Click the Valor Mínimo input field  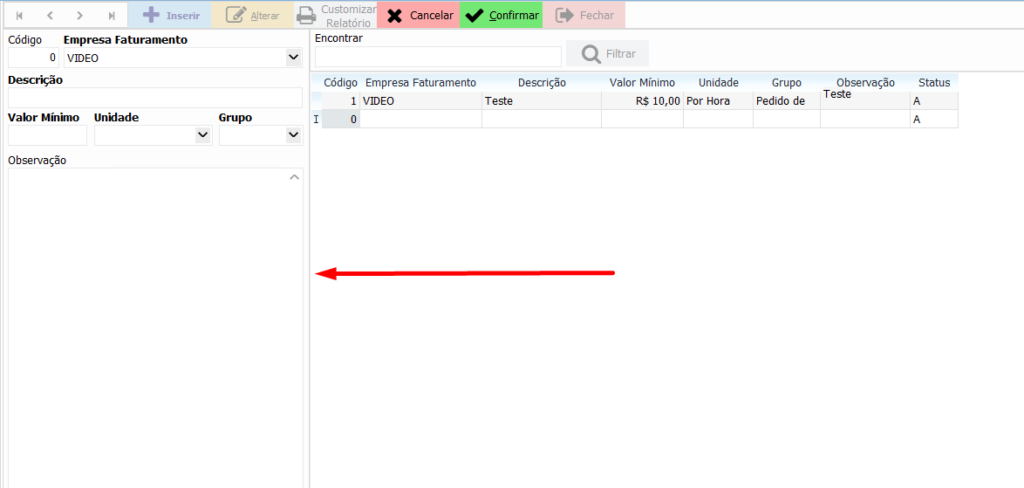point(47,135)
